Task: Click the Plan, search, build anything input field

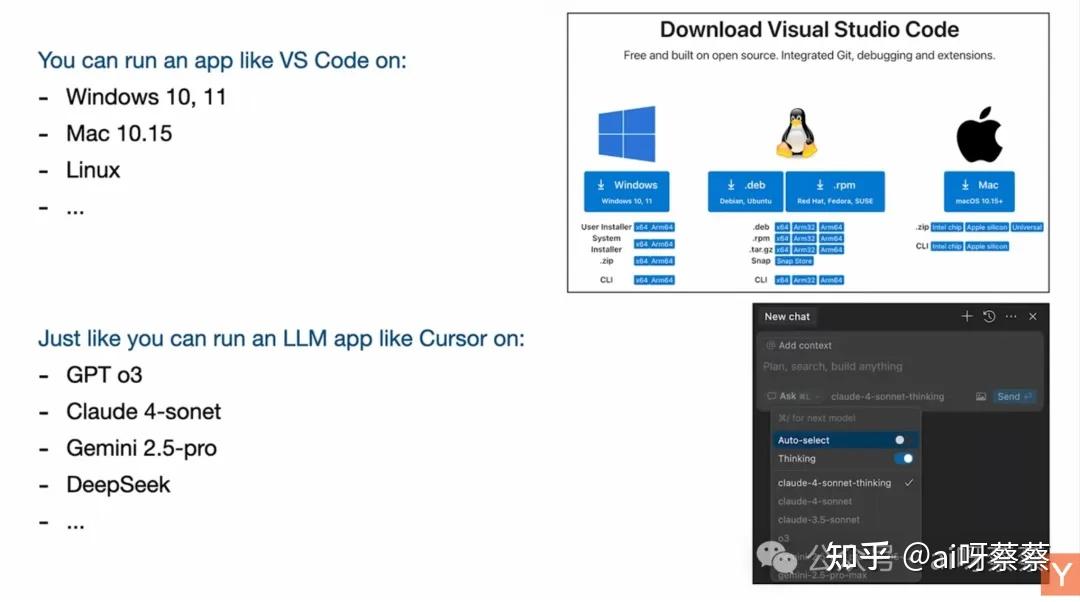Action: pos(831,366)
